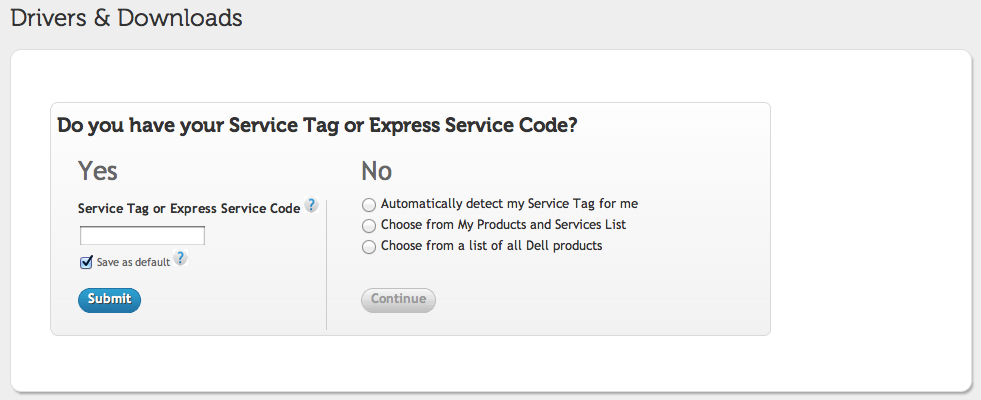
Task: Click the Drivers & Downloads page title
Action: [x=126, y=18]
